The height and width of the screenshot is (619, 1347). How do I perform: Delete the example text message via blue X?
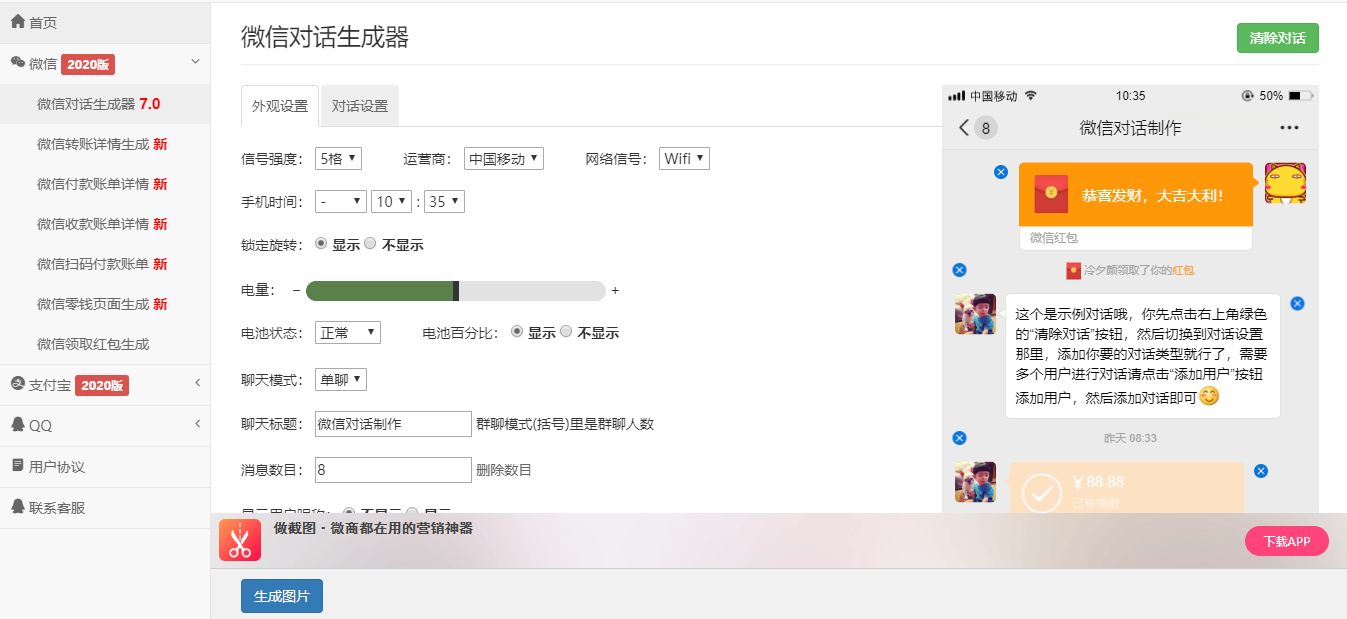click(x=1297, y=304)
